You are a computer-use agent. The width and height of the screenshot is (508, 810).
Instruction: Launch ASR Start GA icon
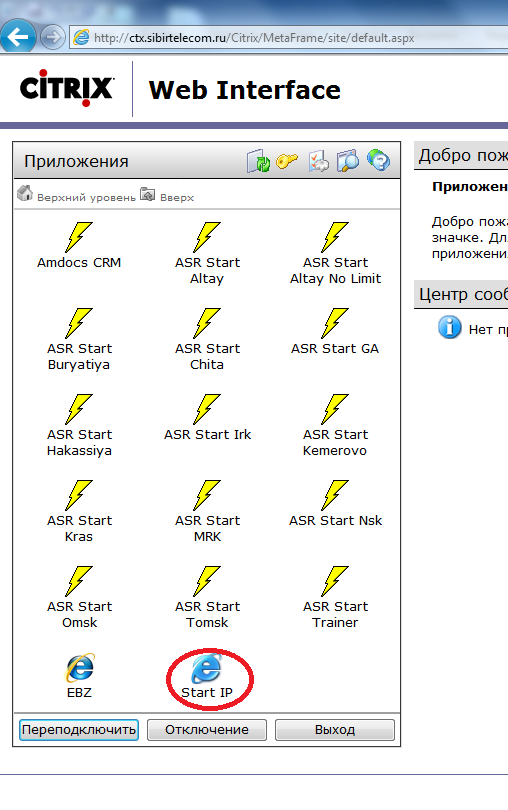point(335,324)
